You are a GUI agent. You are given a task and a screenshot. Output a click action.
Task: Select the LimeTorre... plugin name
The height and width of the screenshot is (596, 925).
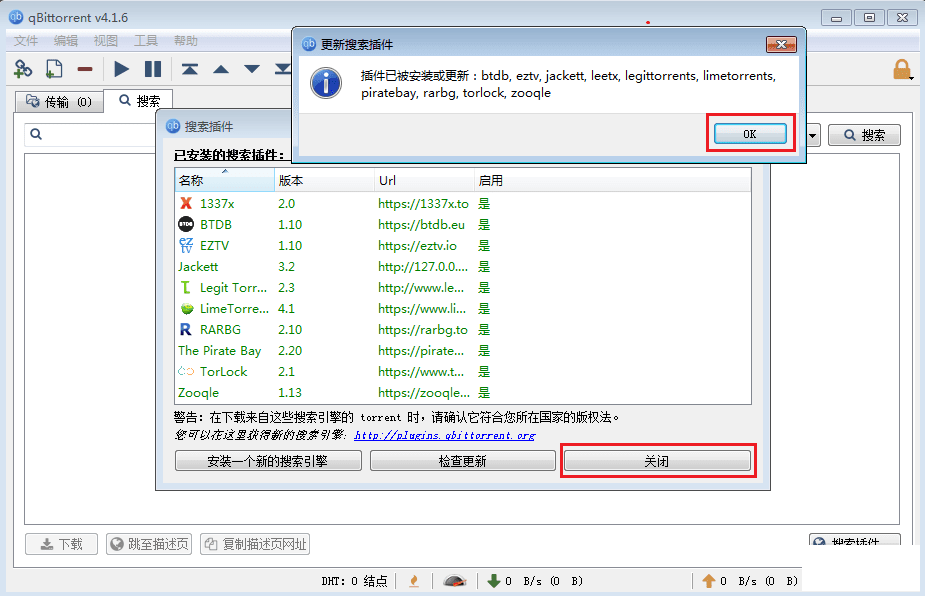coord(234,309)
